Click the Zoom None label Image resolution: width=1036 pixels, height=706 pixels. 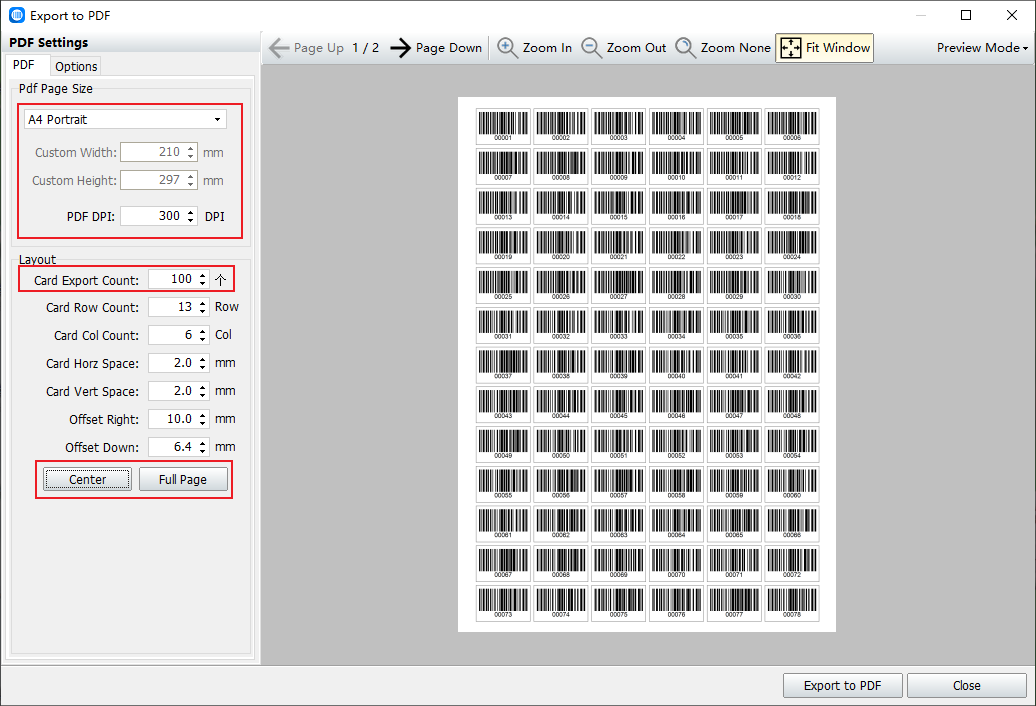(735, 48)
